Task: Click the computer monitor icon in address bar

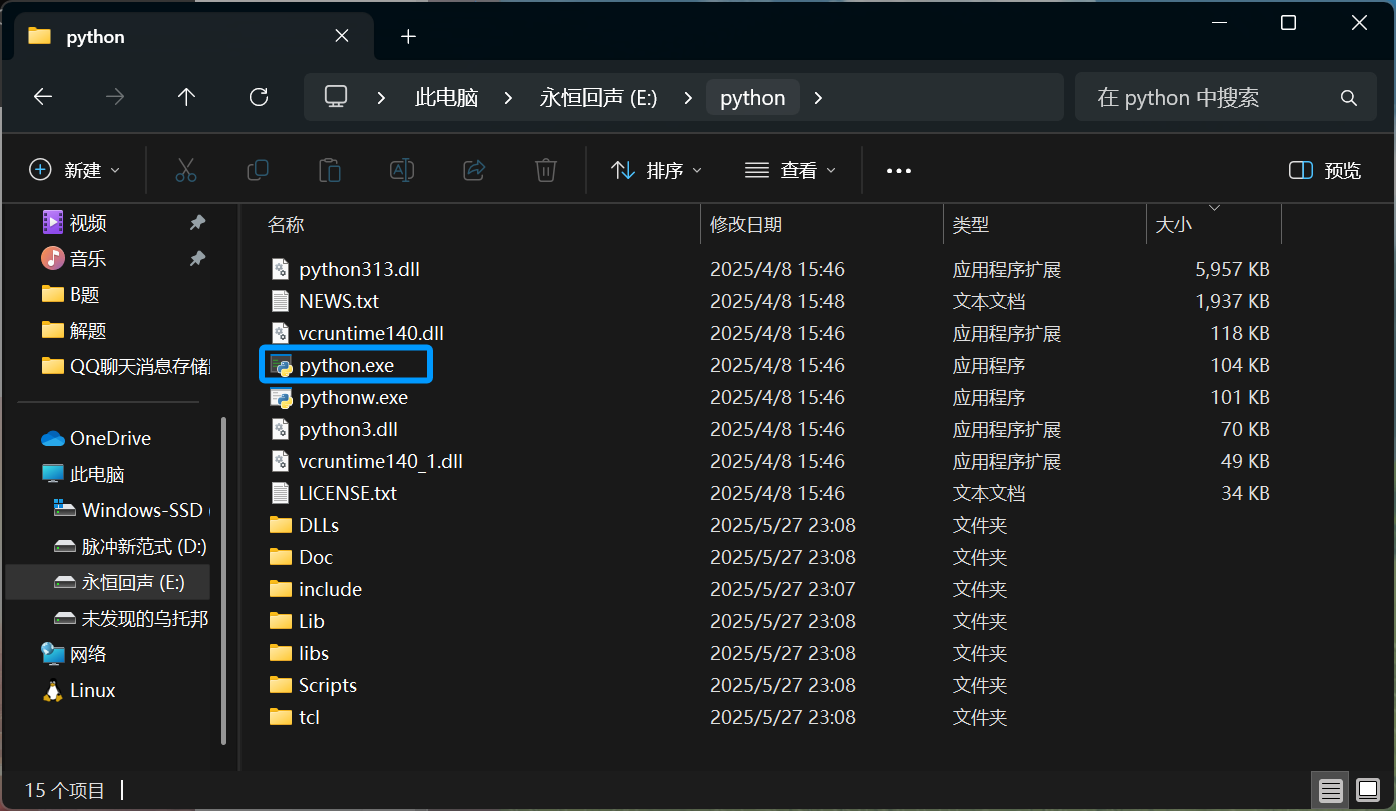Action: (x=336, y=97)
